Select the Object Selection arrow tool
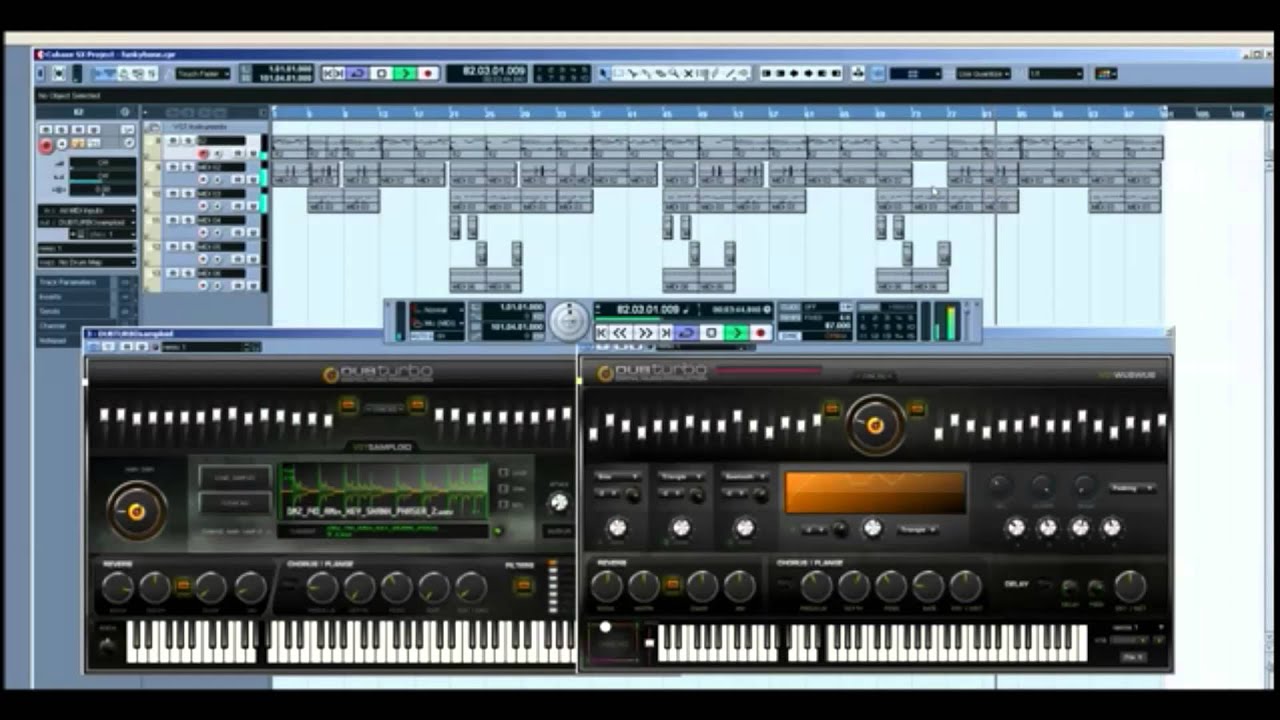1280x720 pixels. point(603,73)
